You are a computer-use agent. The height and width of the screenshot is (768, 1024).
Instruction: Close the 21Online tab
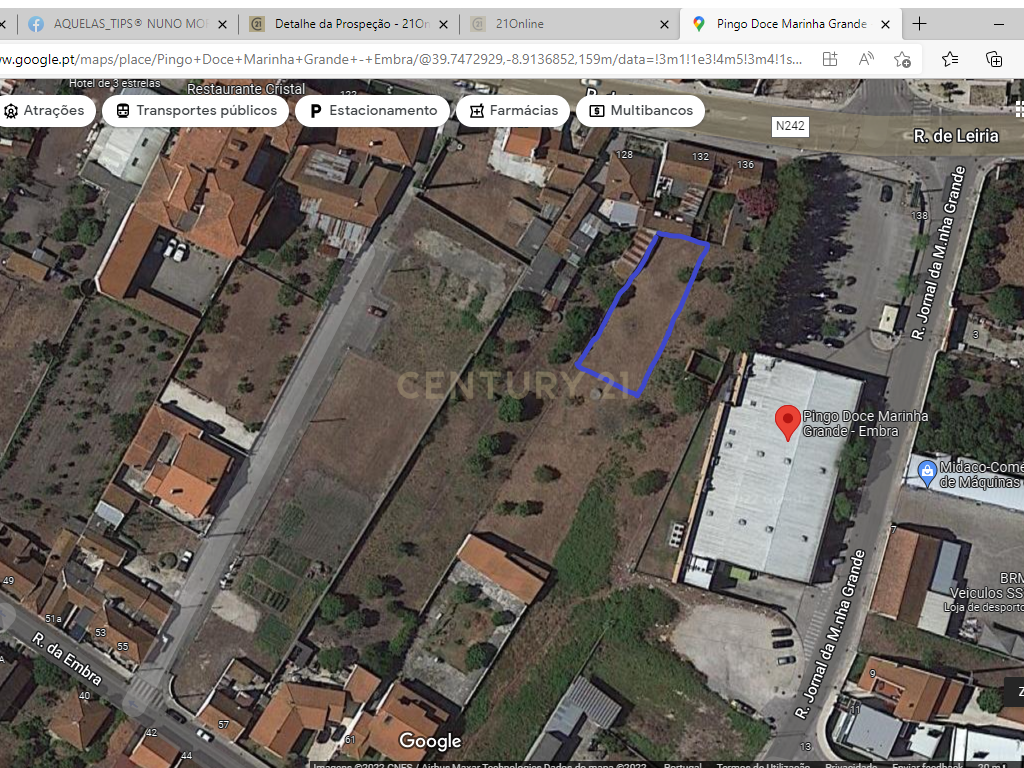click(664, 24)
